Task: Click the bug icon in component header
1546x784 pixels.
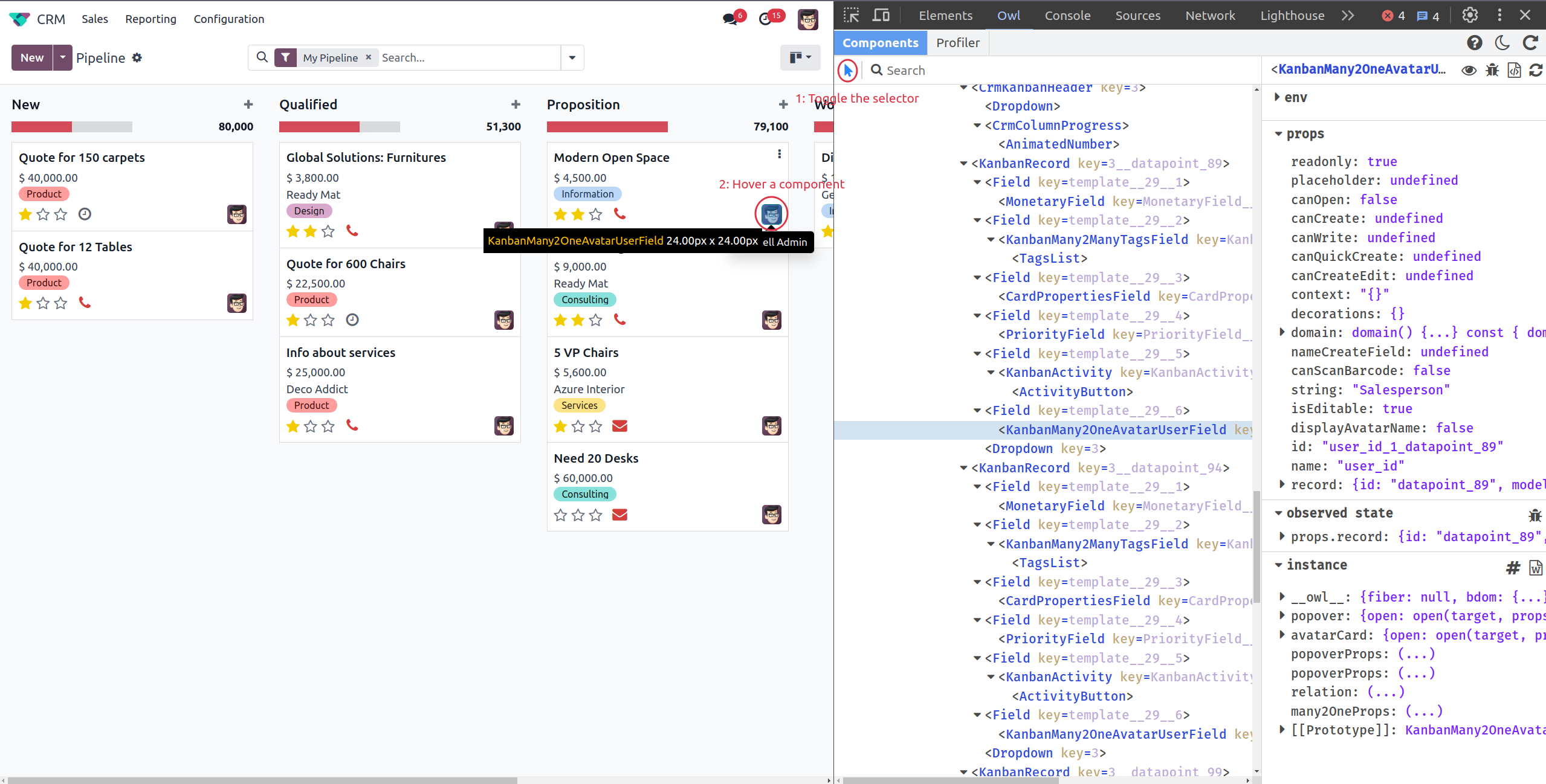Action: [x=1492, y=70]
